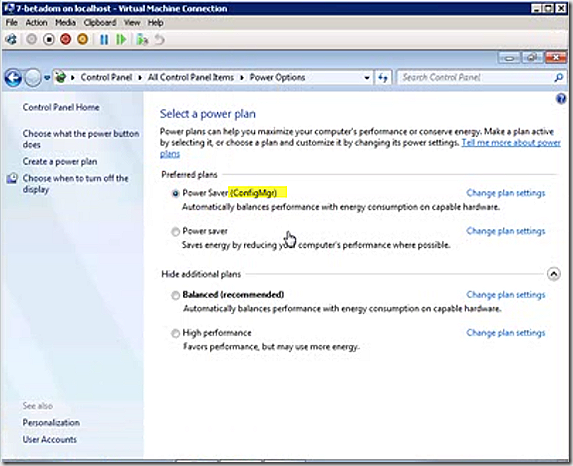Refresh the Control Panel address bar
Image resolution: width=573 pixels, height=466 pixels.
[383, 77]
